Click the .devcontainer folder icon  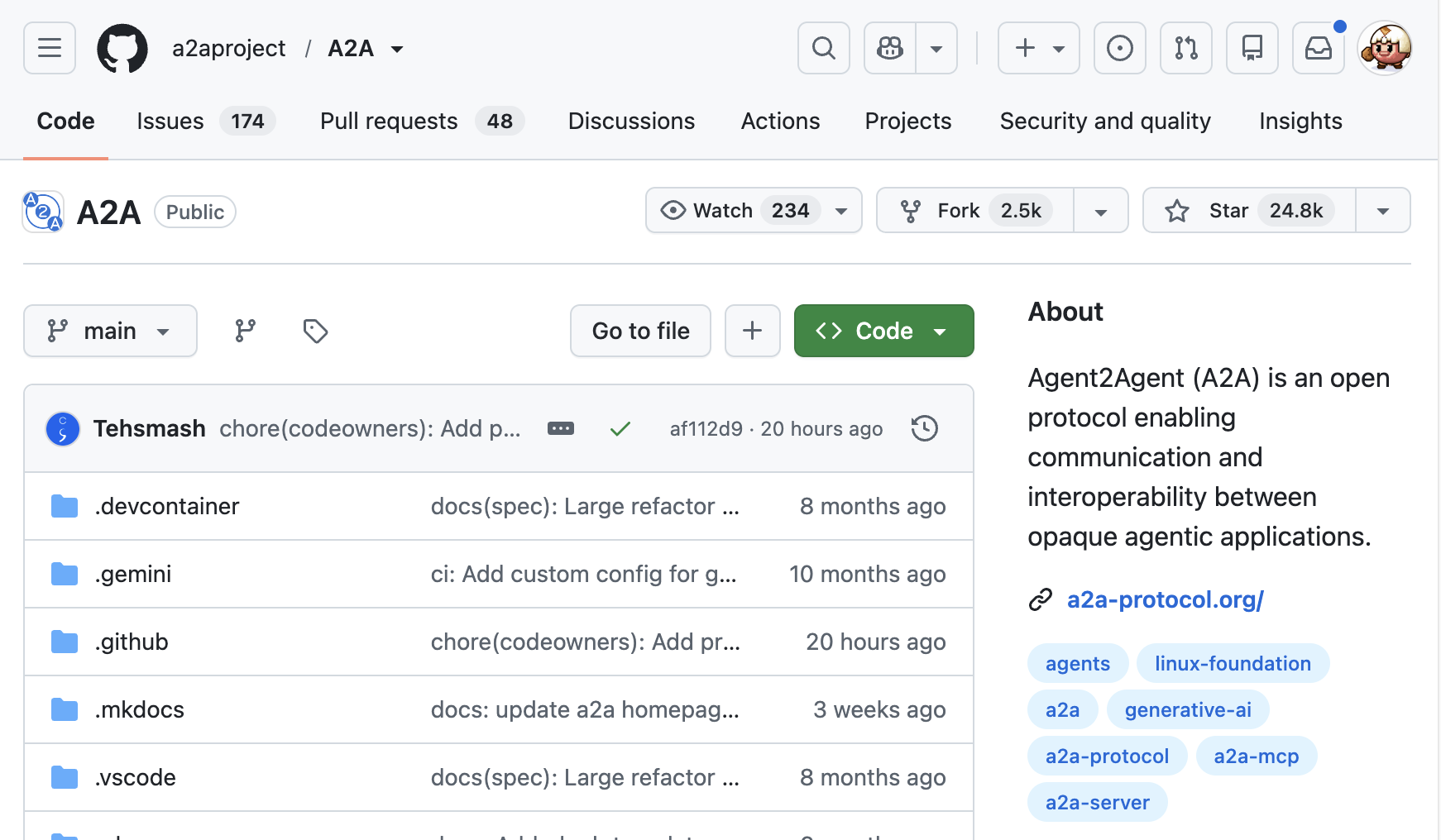tap(65, 506)
